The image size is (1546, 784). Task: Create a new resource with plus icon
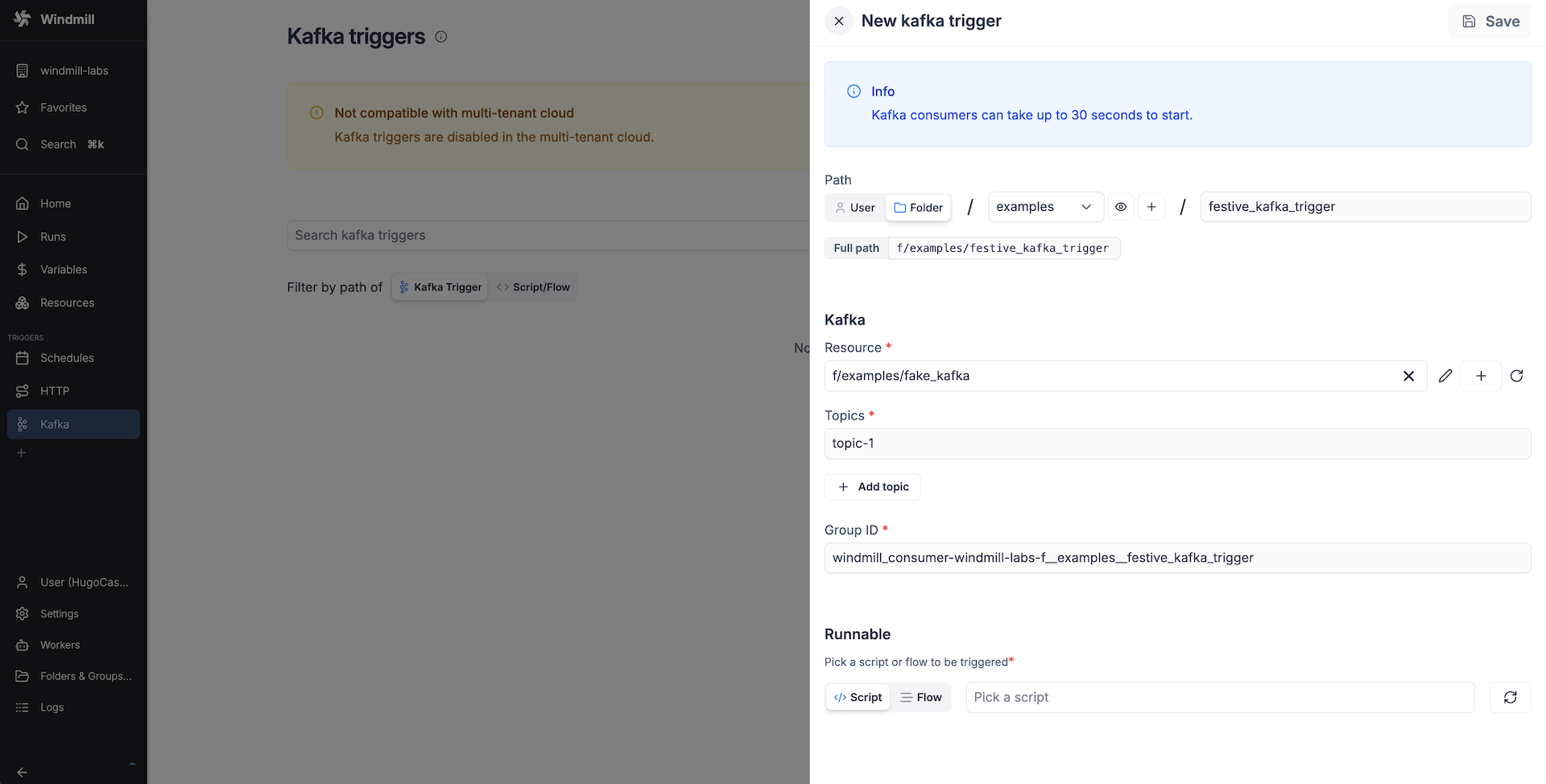tap(1481, 375)
